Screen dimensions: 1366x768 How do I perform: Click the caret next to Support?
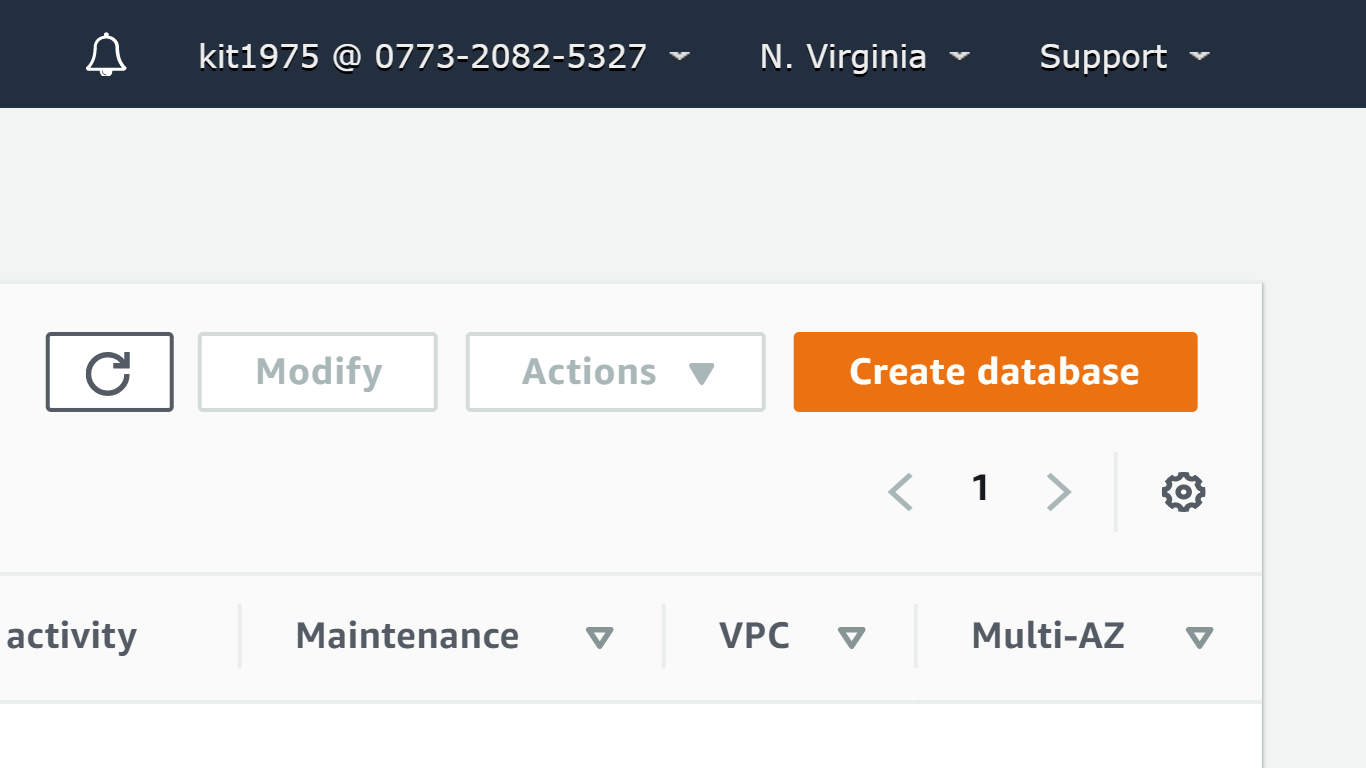click(1200, 56)
